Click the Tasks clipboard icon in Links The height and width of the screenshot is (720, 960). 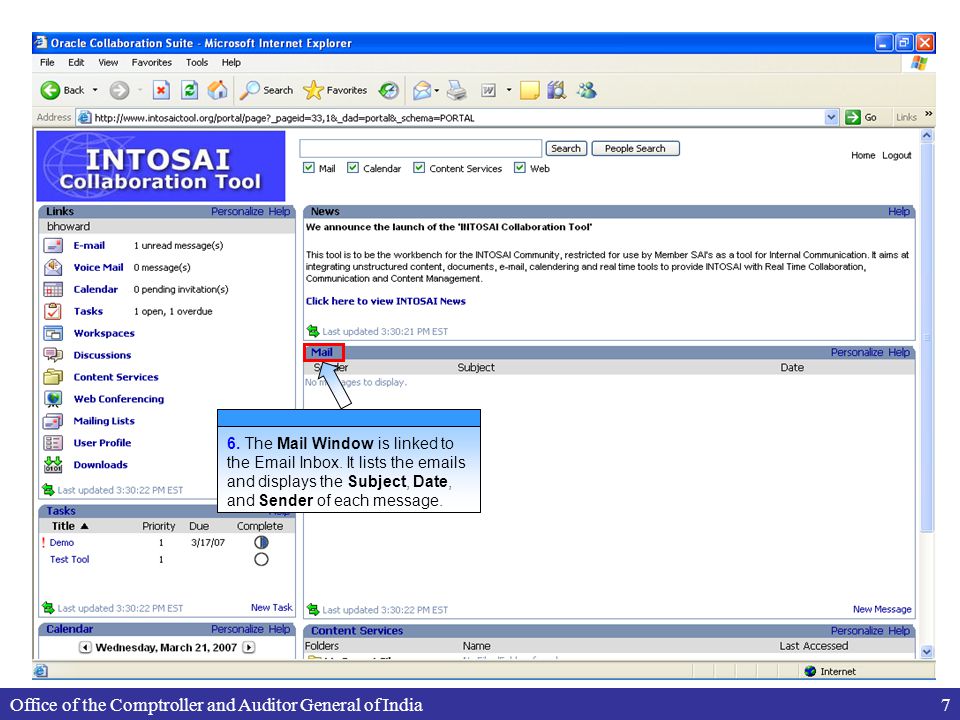53,311
